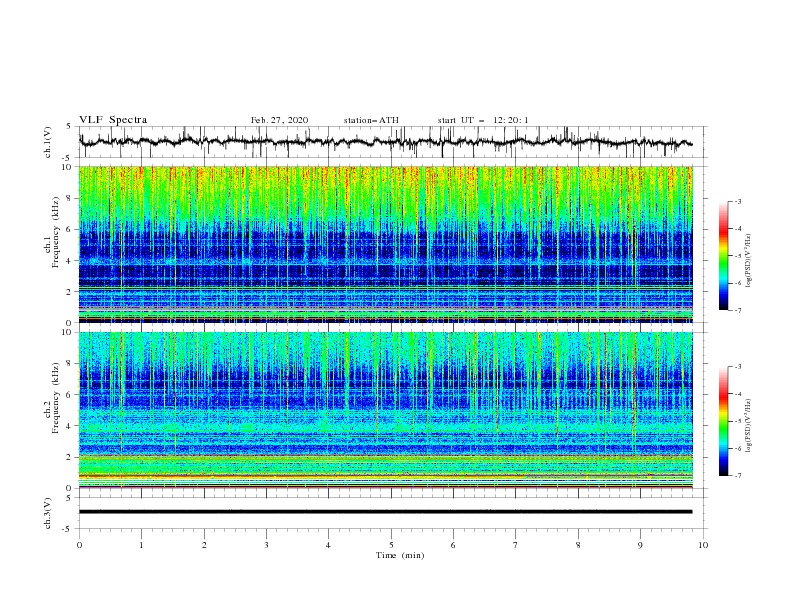Click the "log(PSD)(V²/Hz)" label beside ch.1 colorbar
This screenshot has height=612, width=792.
(749, 261)
